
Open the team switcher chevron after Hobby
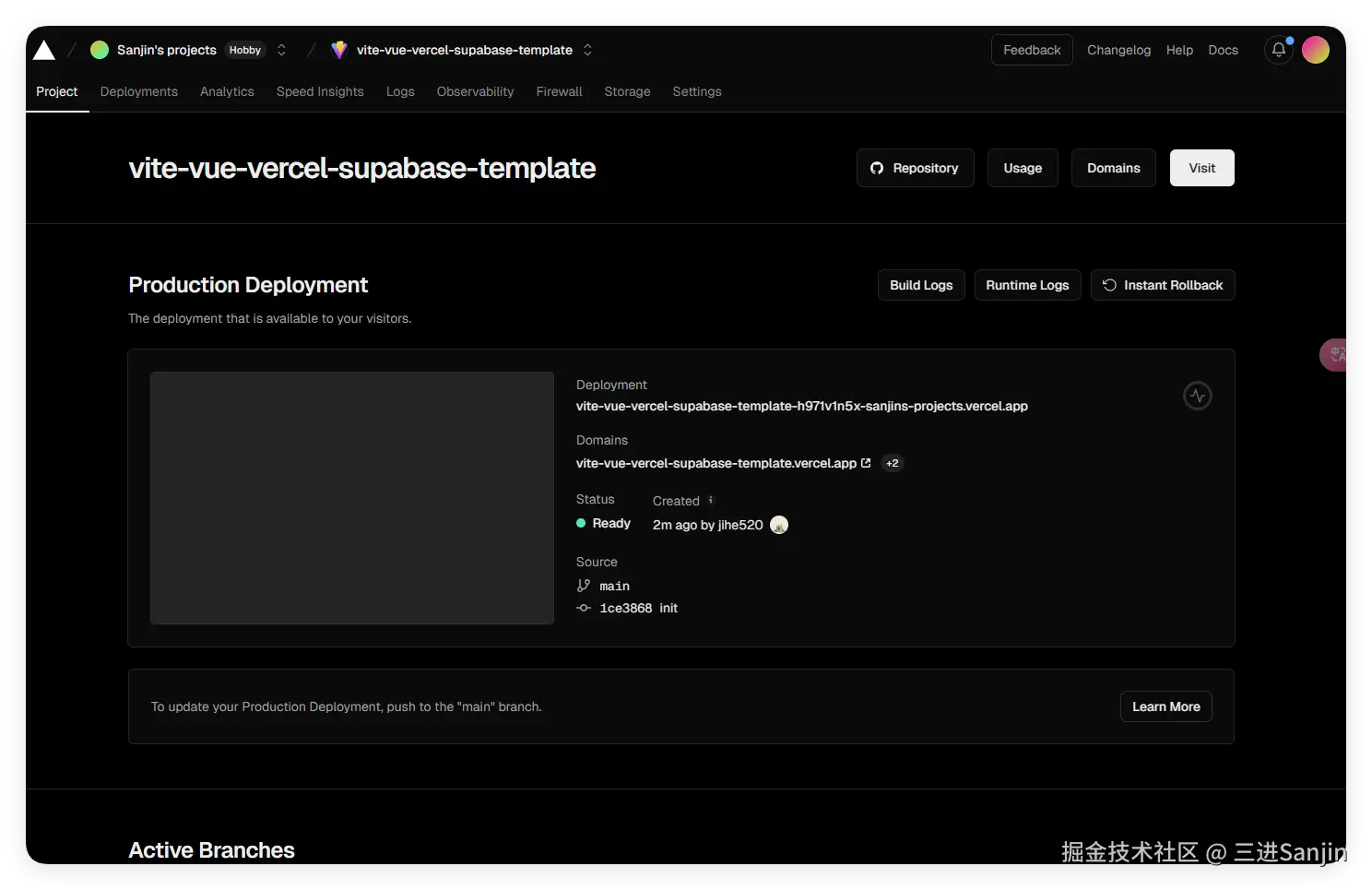281,50
